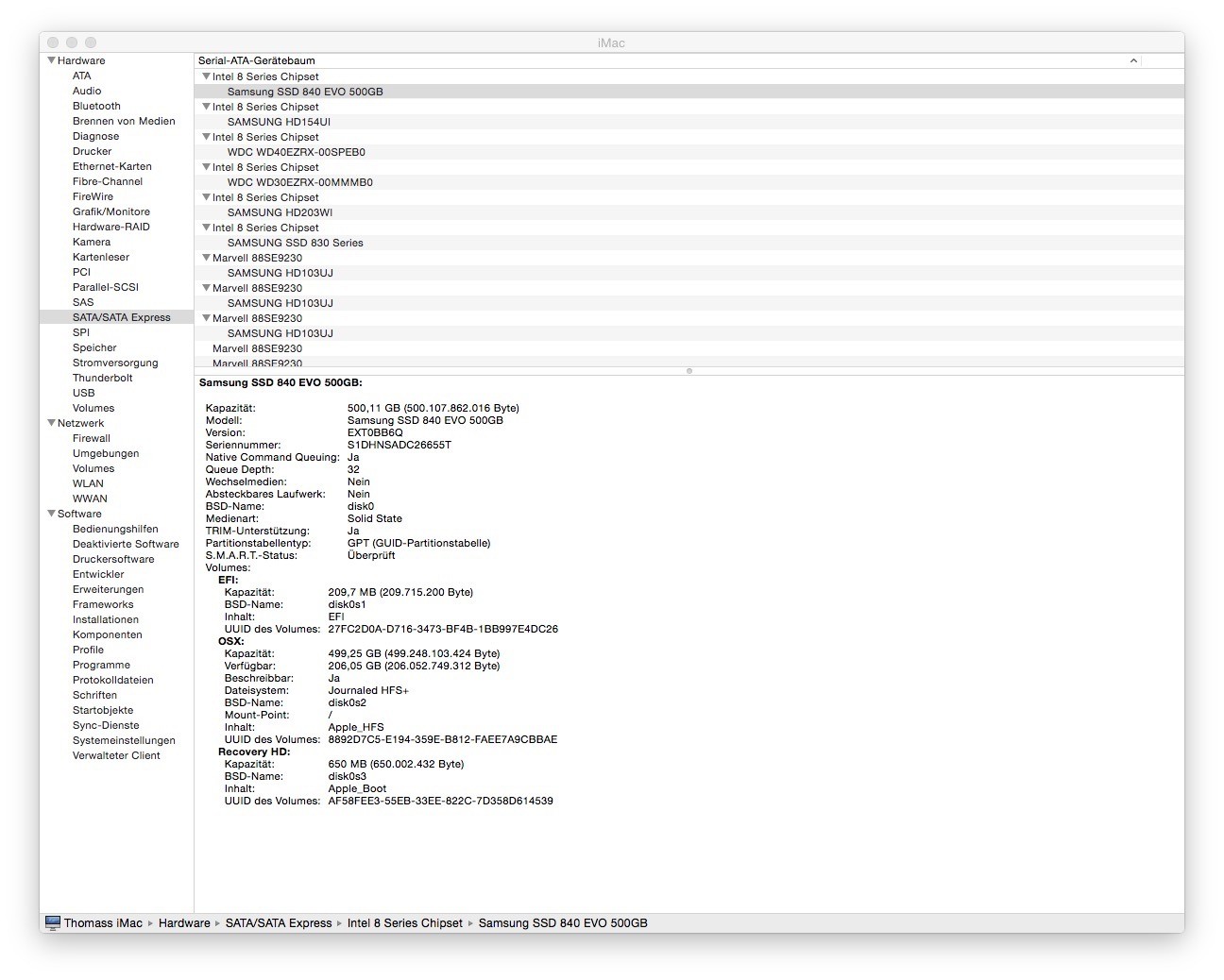1224x980 pixels.
Task: Collapse the chipset above SAMSUNG HD154UI
Action: [206, 107]
